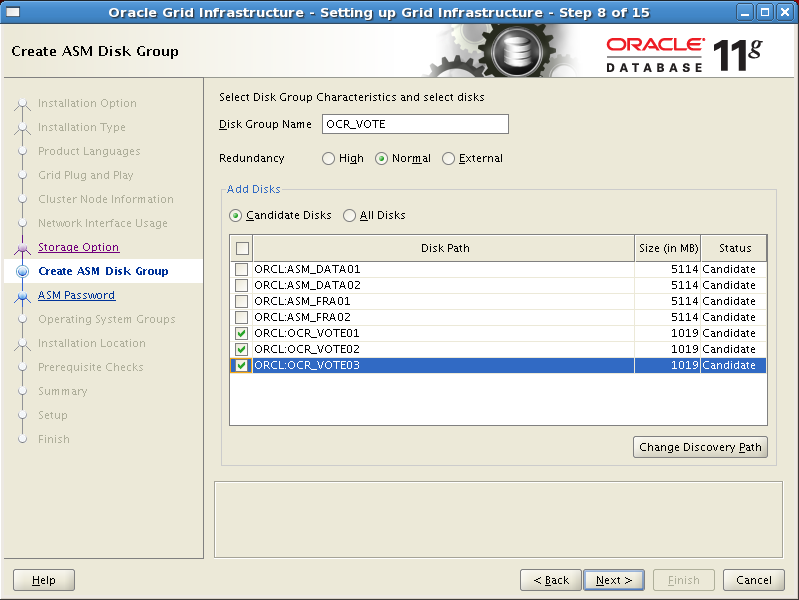Viewport: 799px width, 600px height.
Task: Proceed with the Next button
Action: point(614,580)
